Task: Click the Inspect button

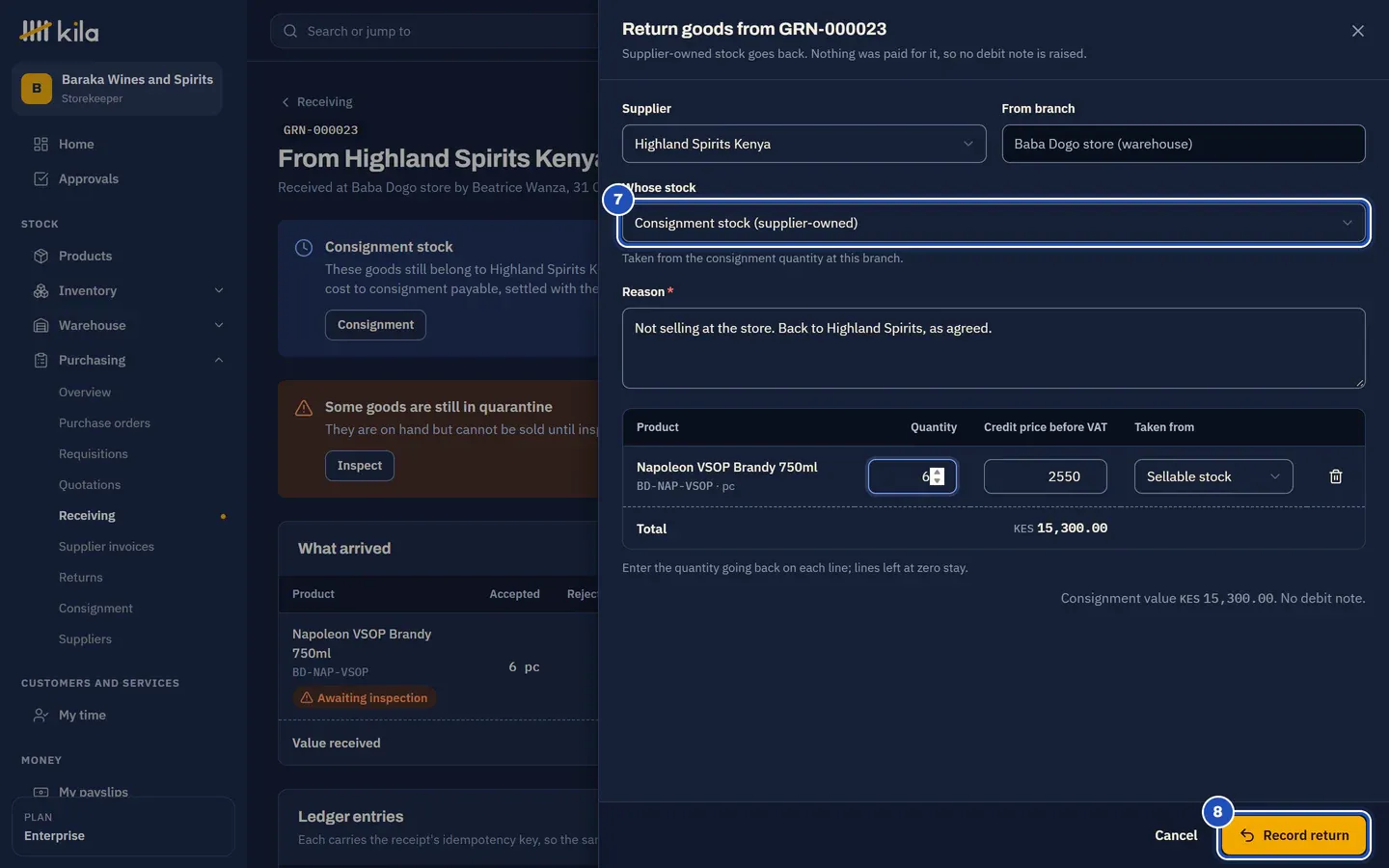Action: click(x=360, y=466)
